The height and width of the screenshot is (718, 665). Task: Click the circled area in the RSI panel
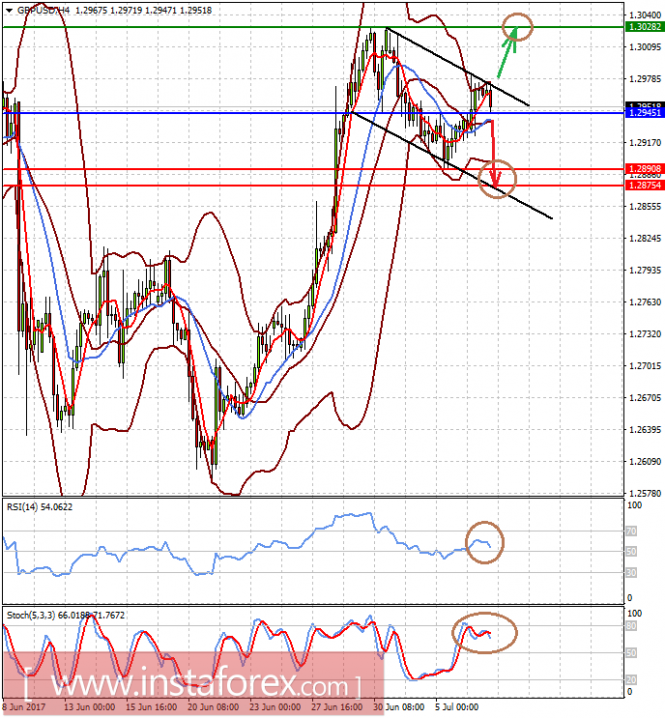click(x=485, y=543)
